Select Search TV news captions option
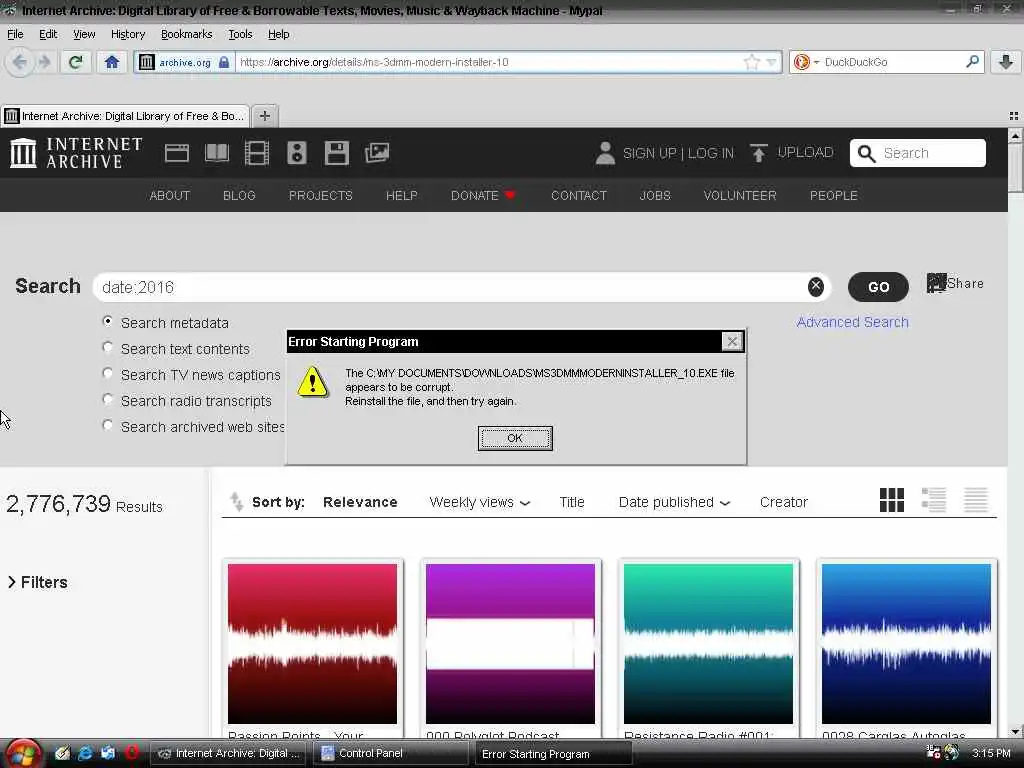The width and height of the screenshot is (1024, 768). tap(108, 374)
